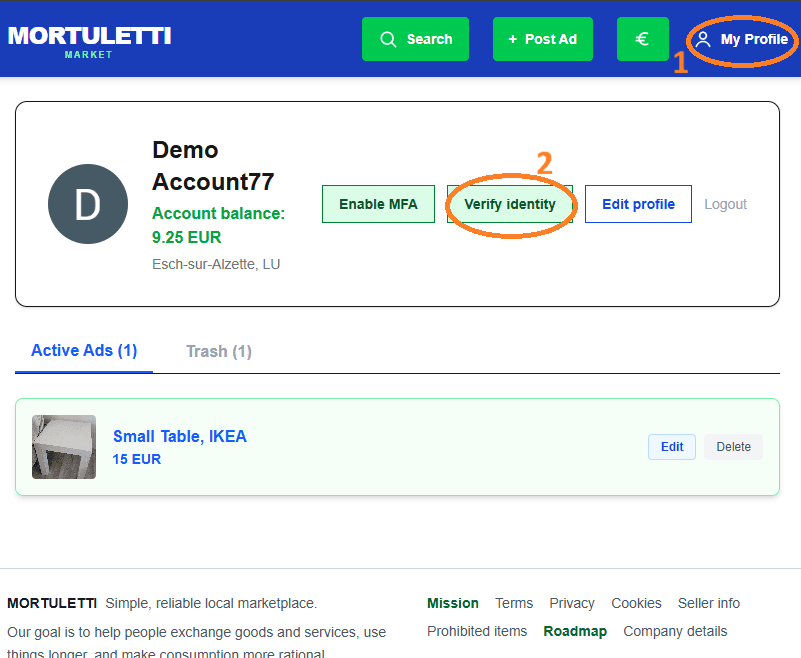This screenshot has height=658, width=801.
Task: Click the euro balance button
Action: click(x=643, y=39)
